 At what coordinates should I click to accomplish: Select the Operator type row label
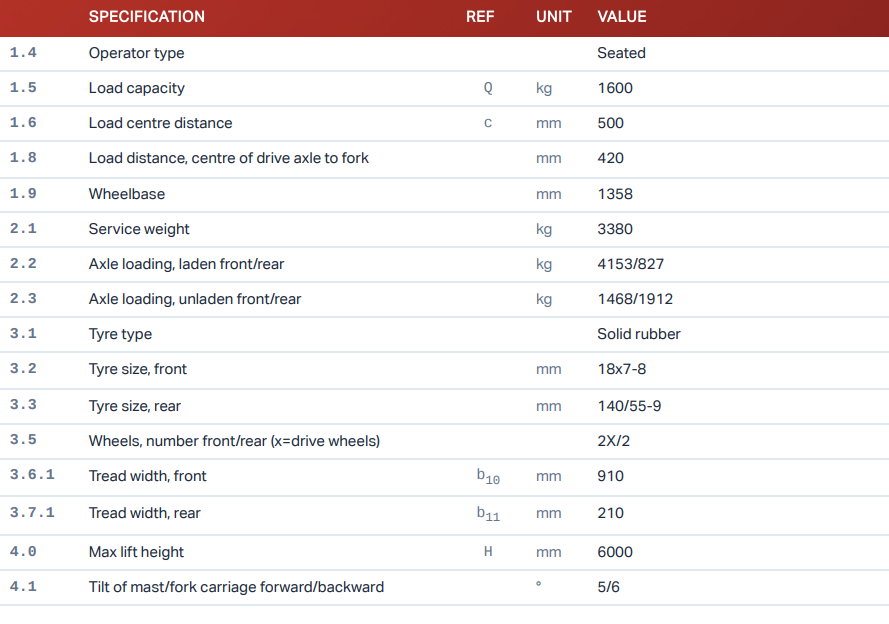[136, 53]
